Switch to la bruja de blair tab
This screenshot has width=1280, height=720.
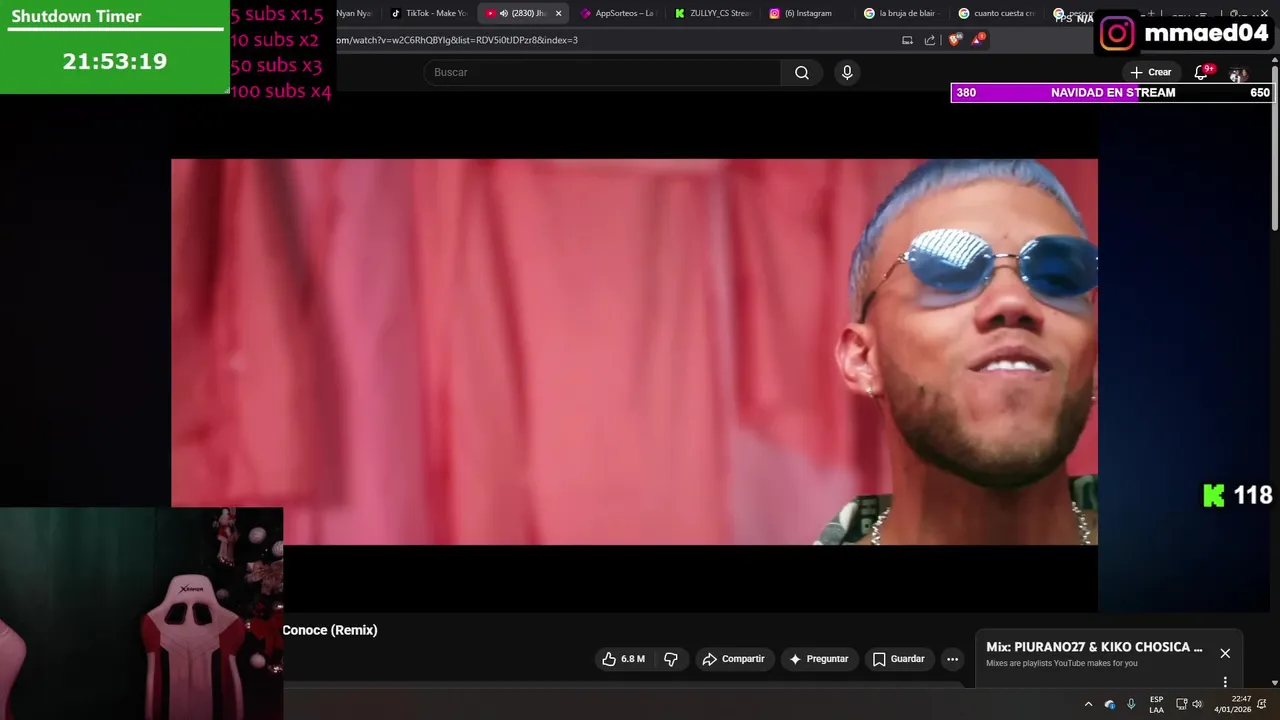pyautogui.click(x=901, y=13)
